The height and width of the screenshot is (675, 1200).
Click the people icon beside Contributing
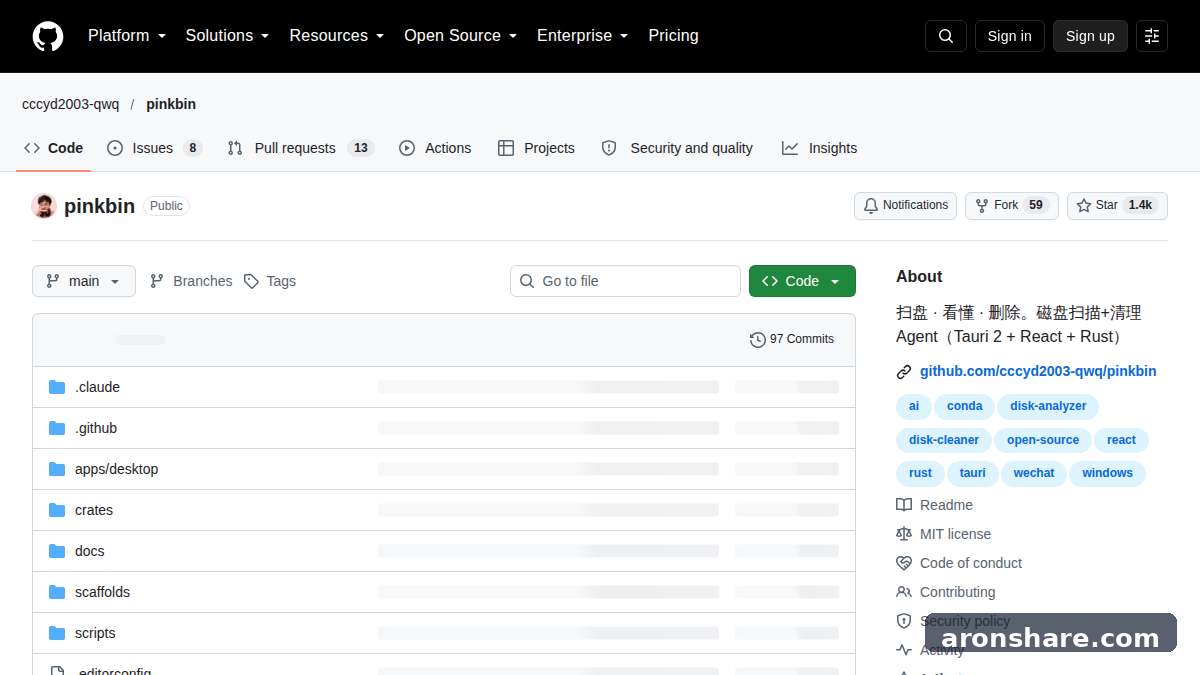(904, 592)
